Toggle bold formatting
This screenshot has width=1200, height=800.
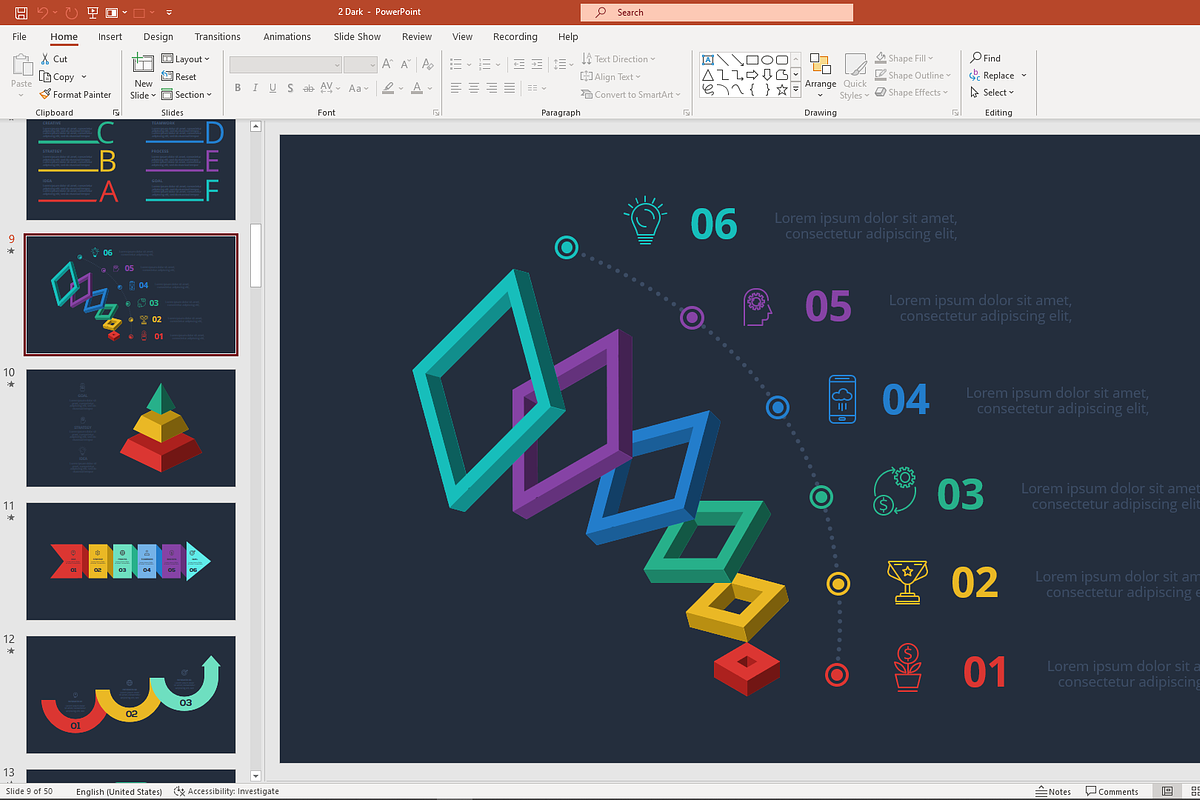tap(238, 88)
